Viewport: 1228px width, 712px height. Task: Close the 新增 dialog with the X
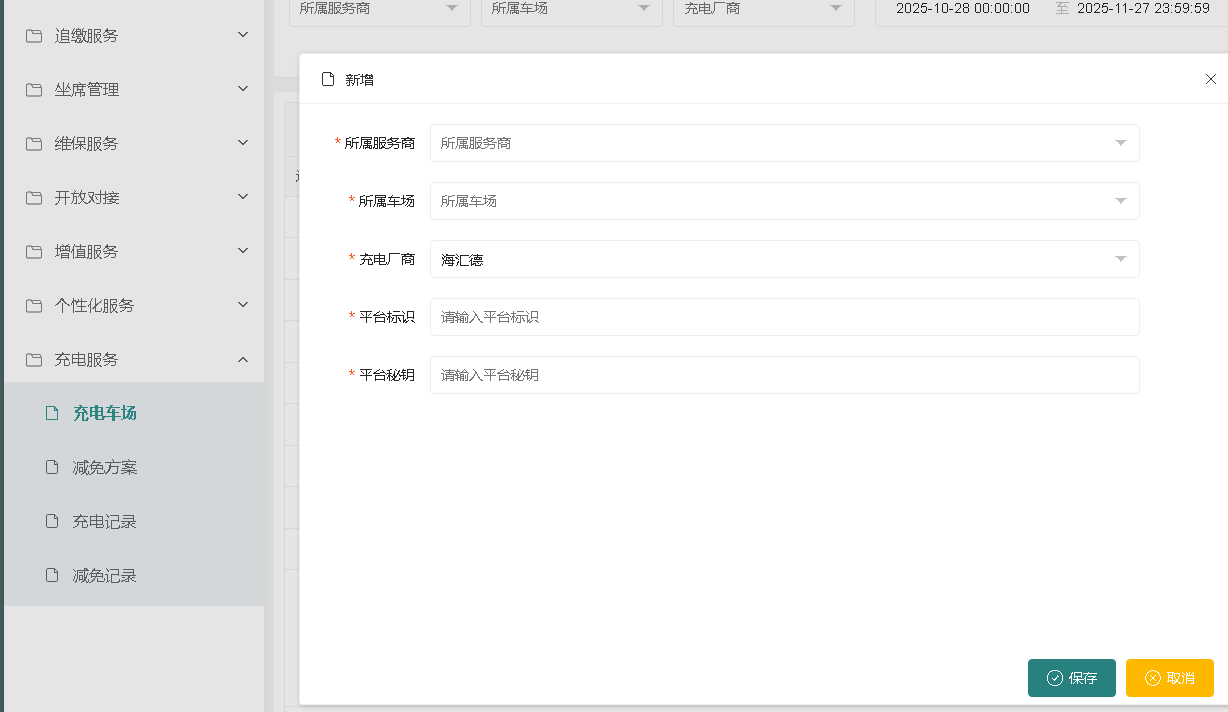[1210, 79]
